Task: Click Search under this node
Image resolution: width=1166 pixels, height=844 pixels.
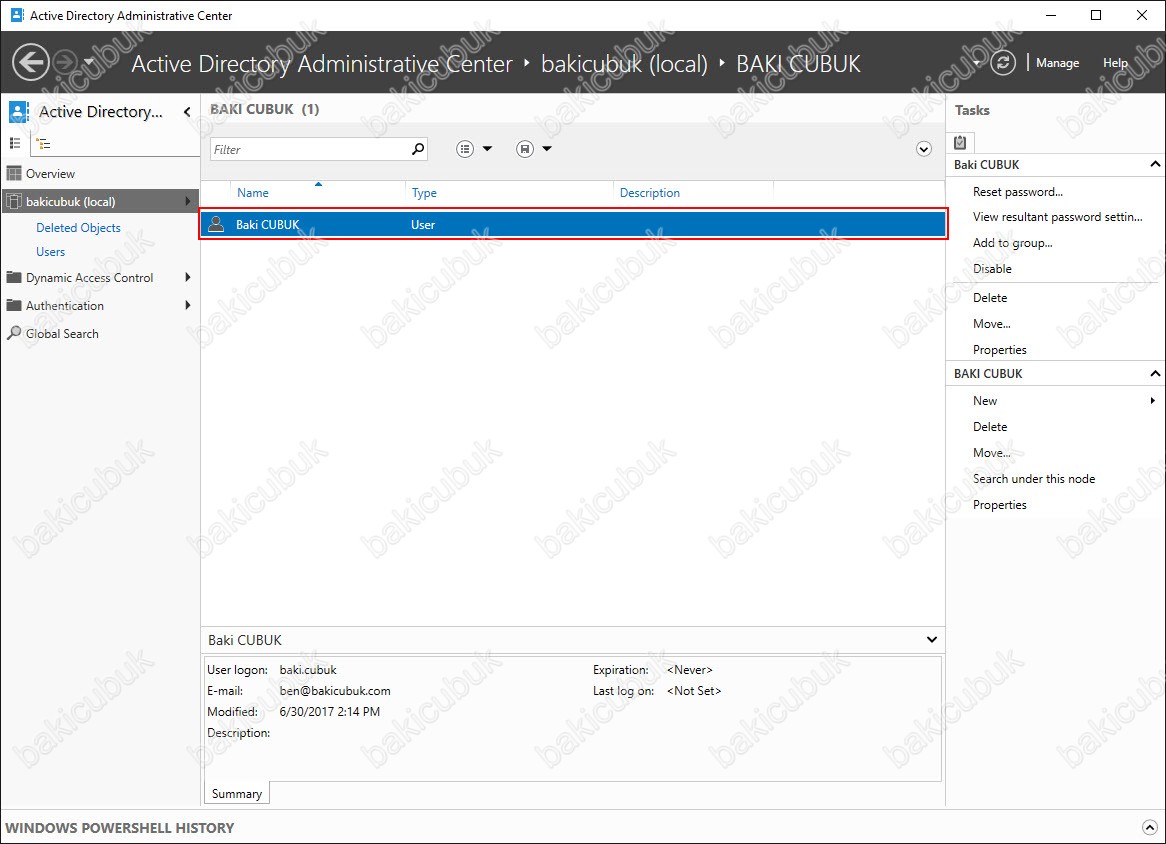Action: (1034, 479)
